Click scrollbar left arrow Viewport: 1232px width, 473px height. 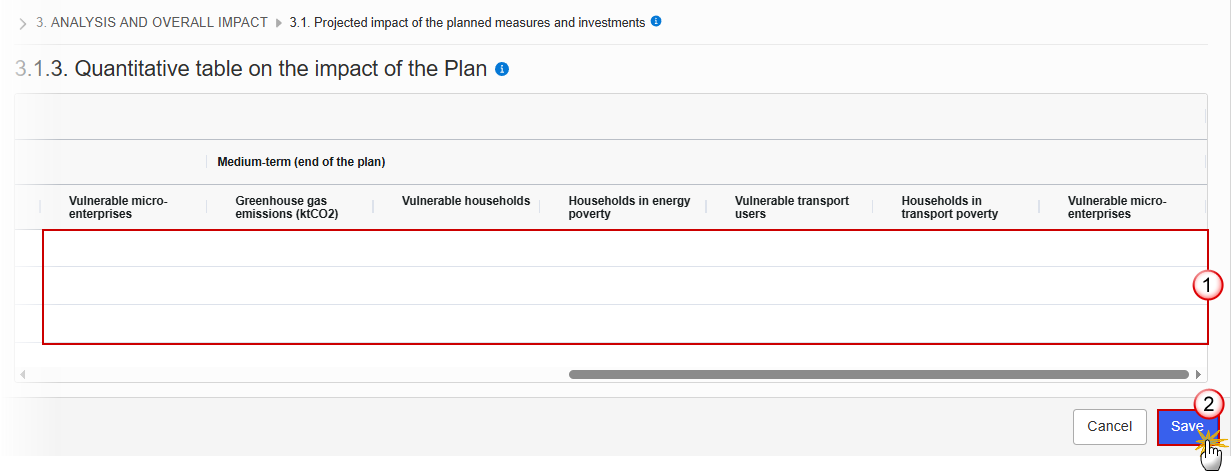[23, 374]
